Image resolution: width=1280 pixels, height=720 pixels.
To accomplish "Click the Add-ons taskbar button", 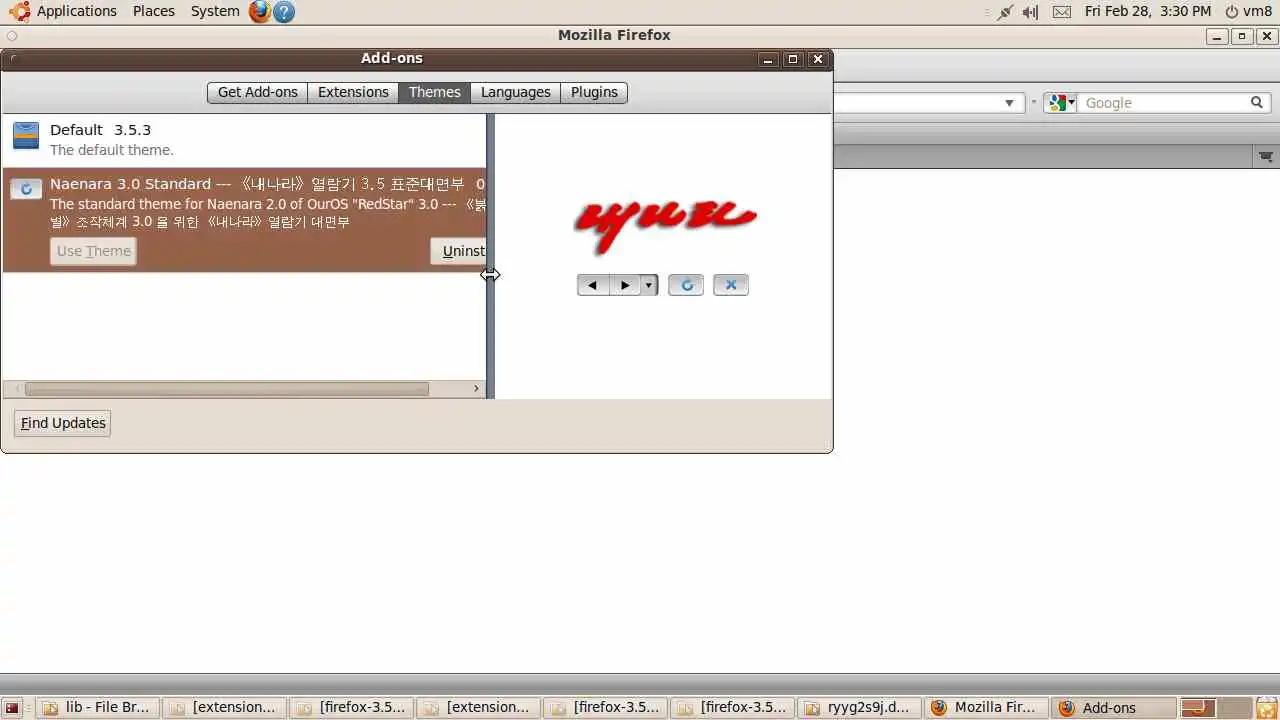I will pyautogui.click(x=1113, y=708).
